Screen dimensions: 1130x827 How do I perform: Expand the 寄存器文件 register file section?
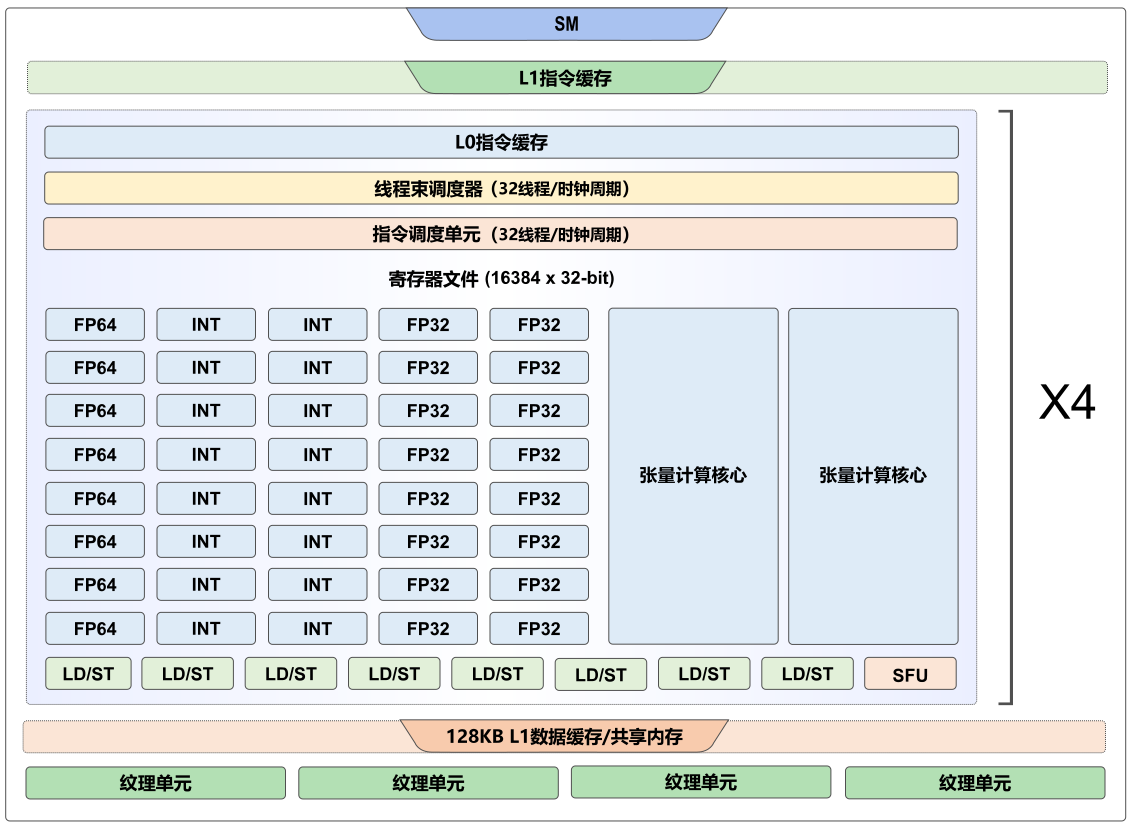[x=500, y=278]
